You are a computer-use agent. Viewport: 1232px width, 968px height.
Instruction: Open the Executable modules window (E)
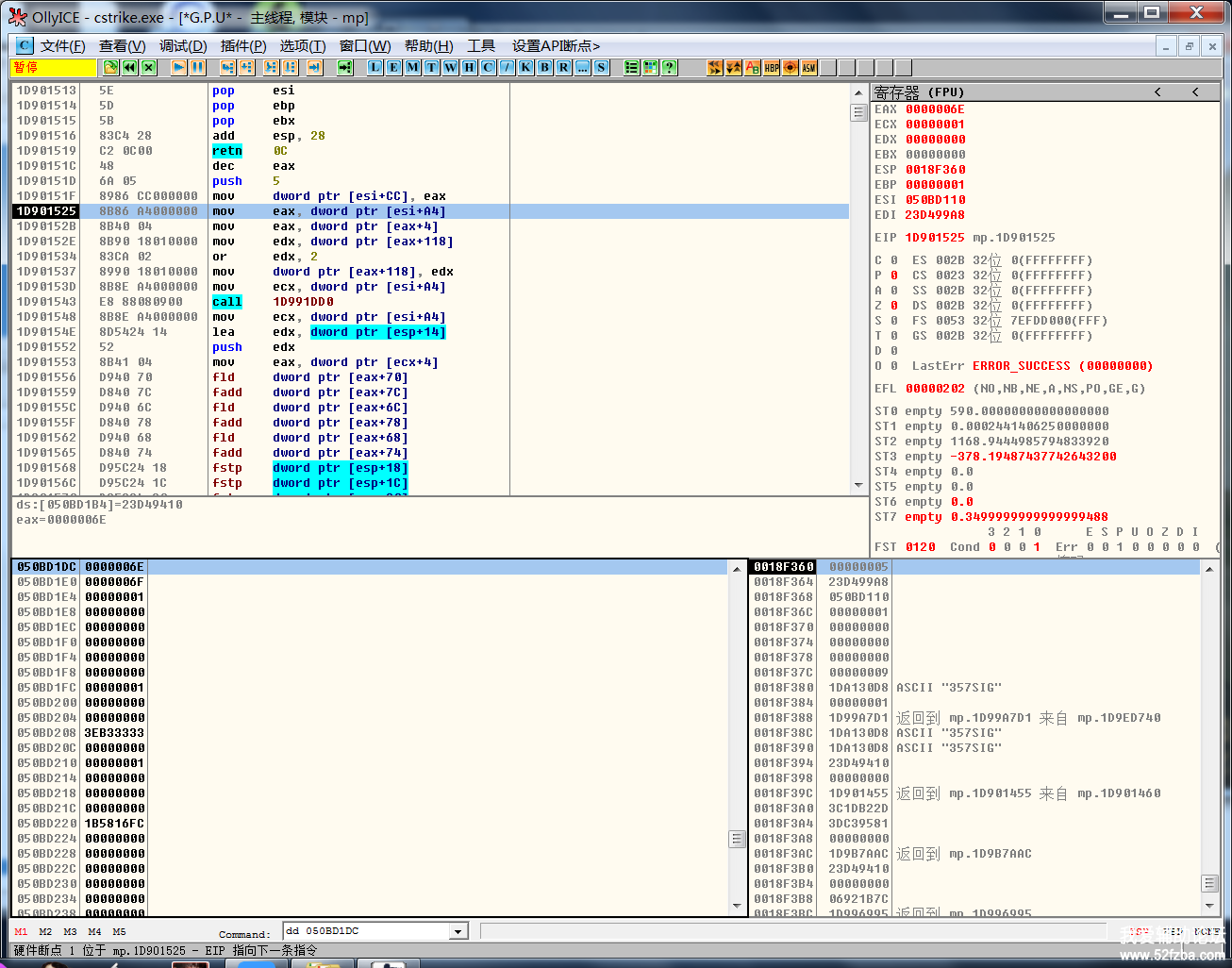click(x=393, y=67)
